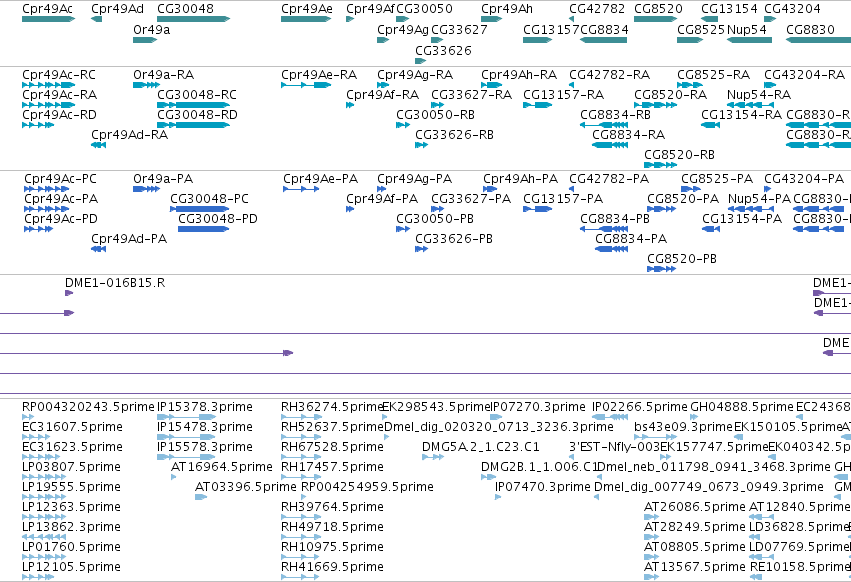Screen dimensions: 851x582
Task: Click the Or49a-RA transcript label
Action: (163, 74)
